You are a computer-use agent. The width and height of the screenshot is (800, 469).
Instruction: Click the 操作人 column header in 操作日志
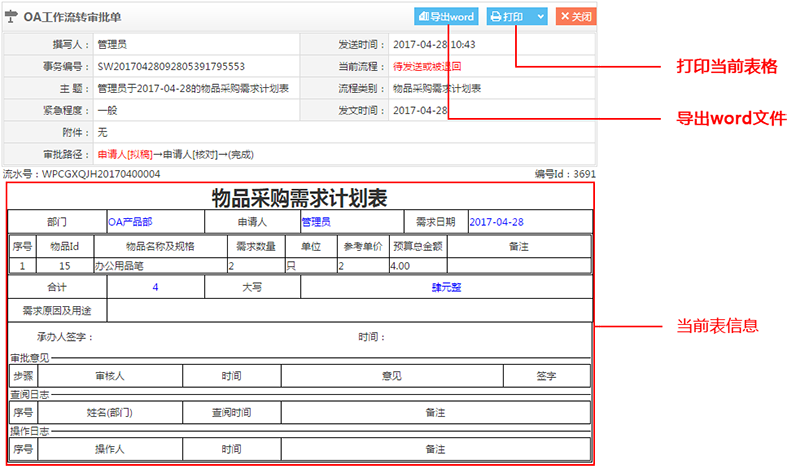coord(109,449)
